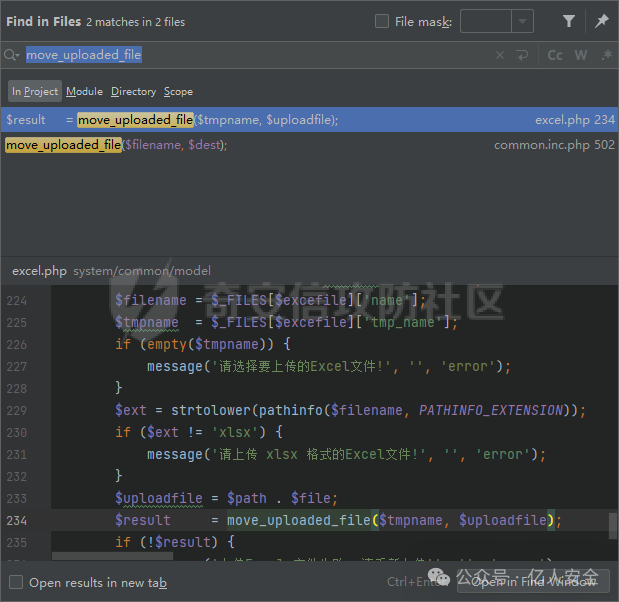Select the common.inc.php 502 result row
Image resolution: width=619 pixels, height=602 pixels.
pyautogui.click(x=310, y=145)
